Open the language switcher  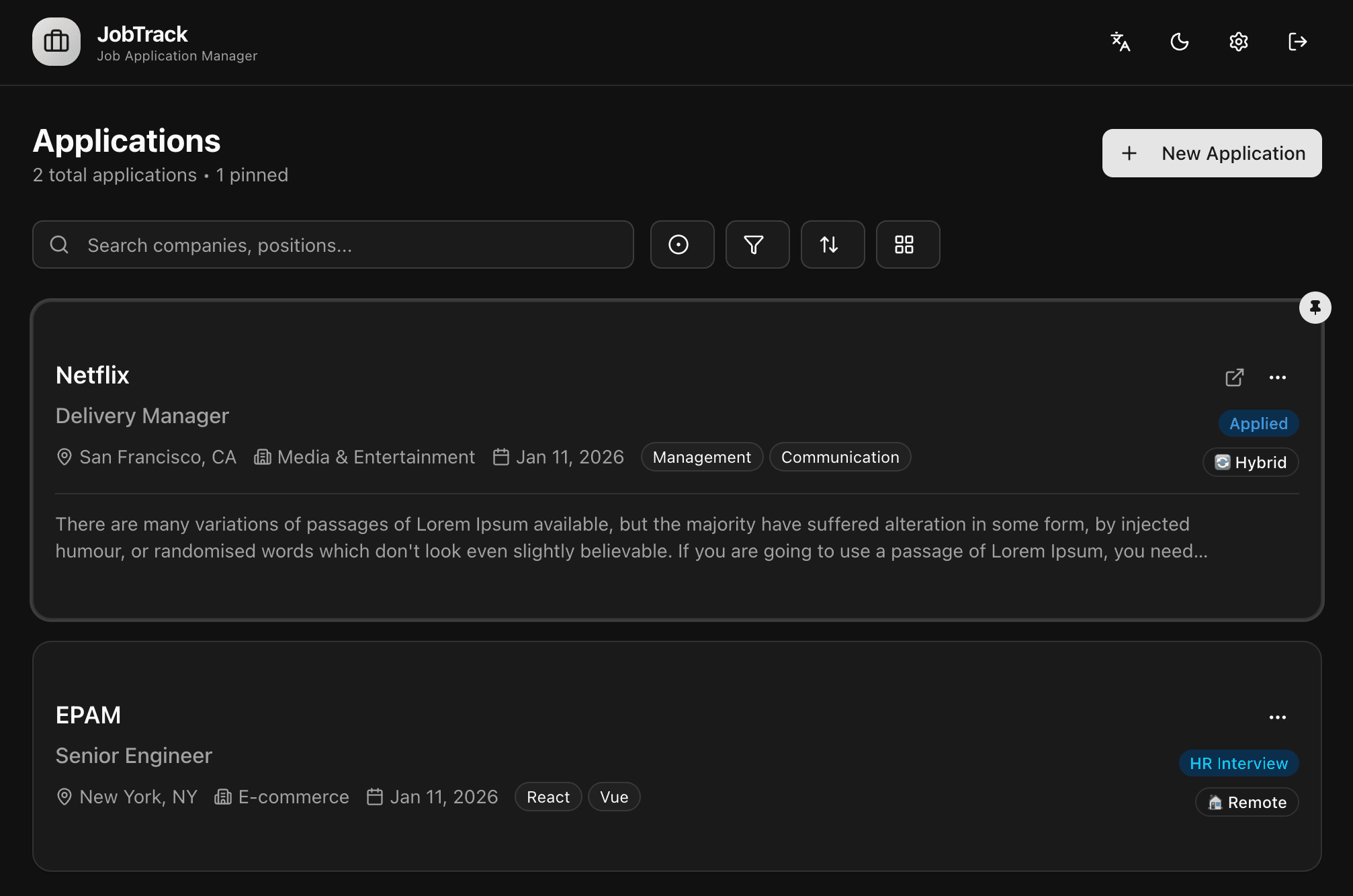pyautogui.click(x=1121, y=42)
